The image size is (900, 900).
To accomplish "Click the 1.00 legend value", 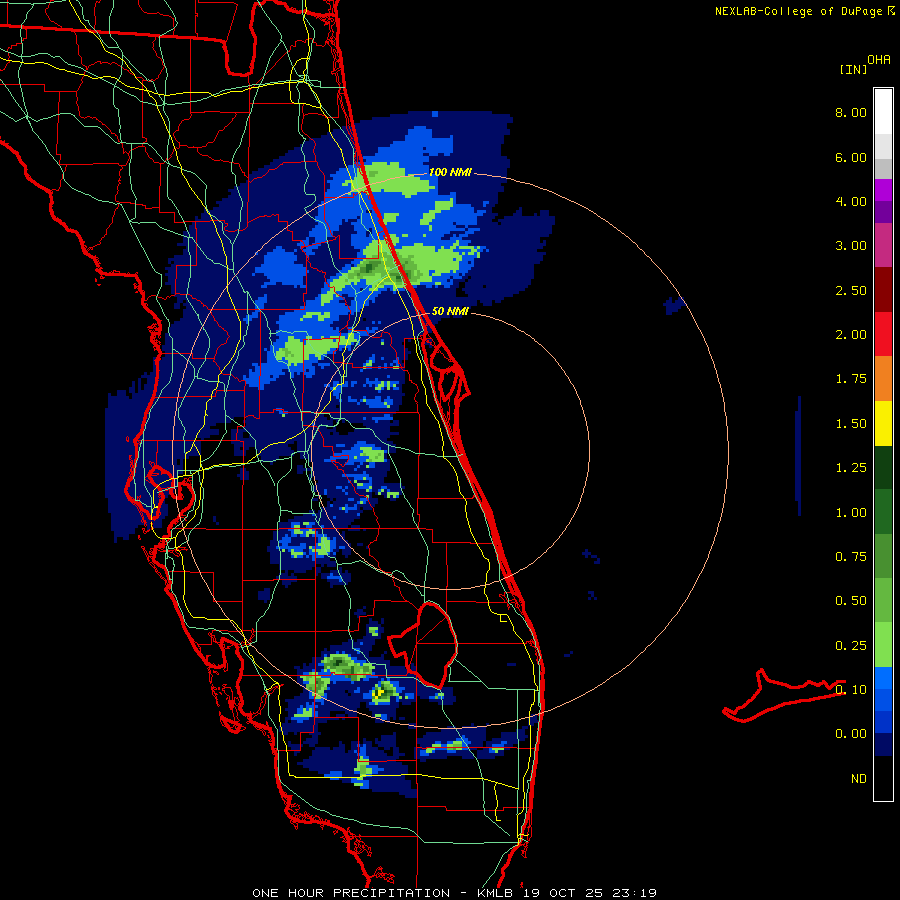I will [x=851, y=513].
